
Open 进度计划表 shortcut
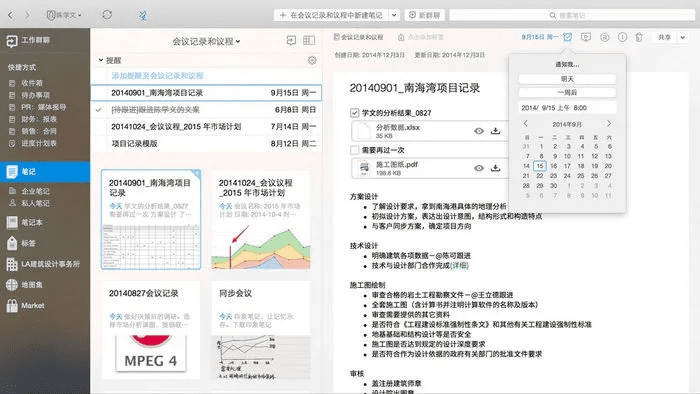pos(33,143)
